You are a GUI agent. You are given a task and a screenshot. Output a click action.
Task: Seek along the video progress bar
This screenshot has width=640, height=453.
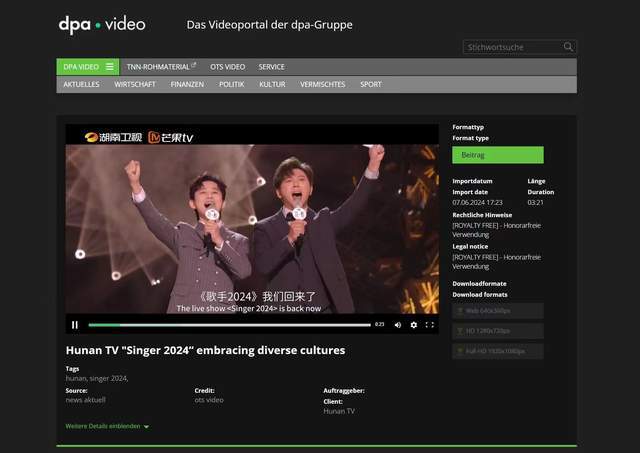coord(229,325)
